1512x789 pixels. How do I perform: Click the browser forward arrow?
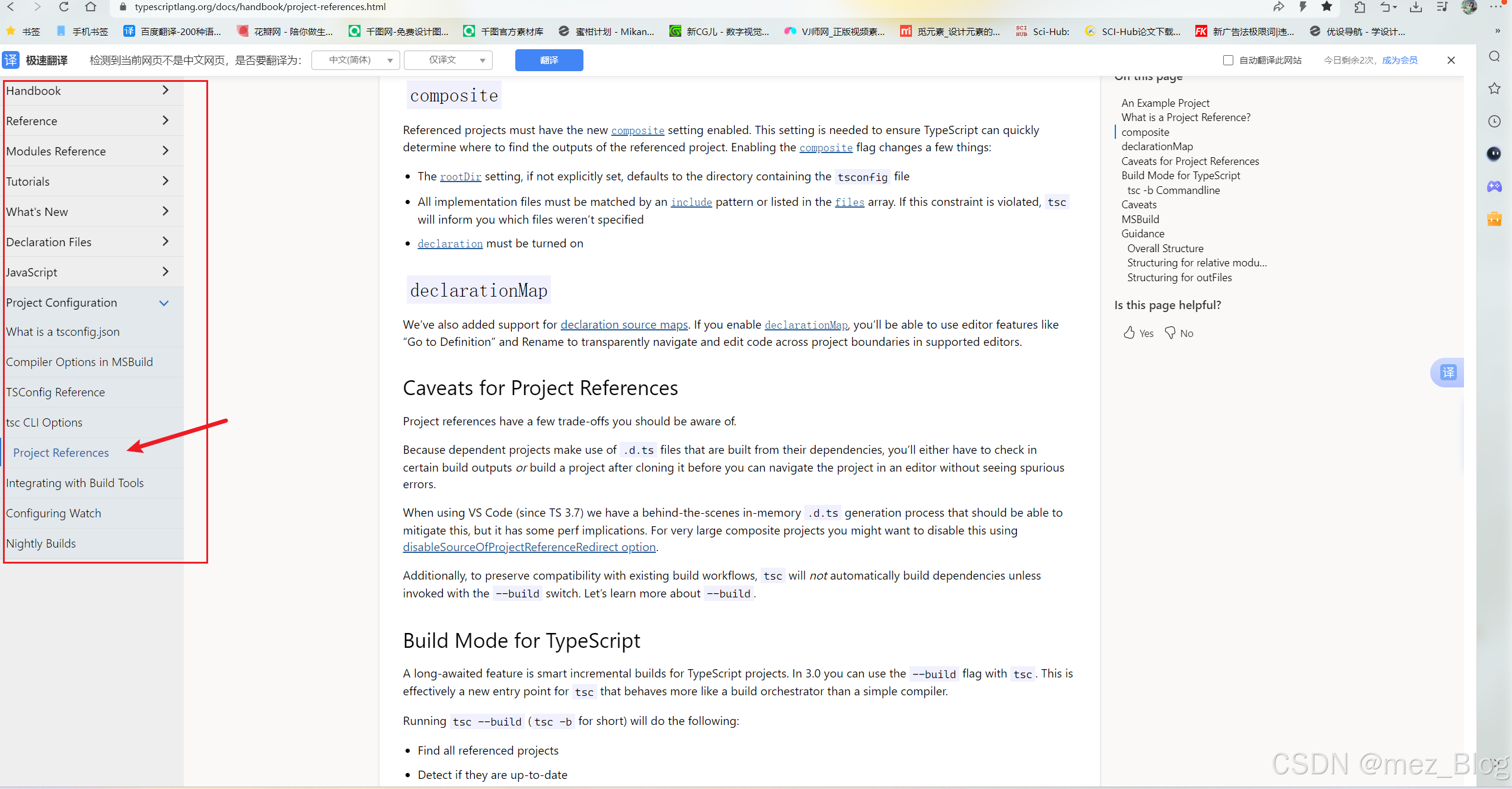[37, 7]
